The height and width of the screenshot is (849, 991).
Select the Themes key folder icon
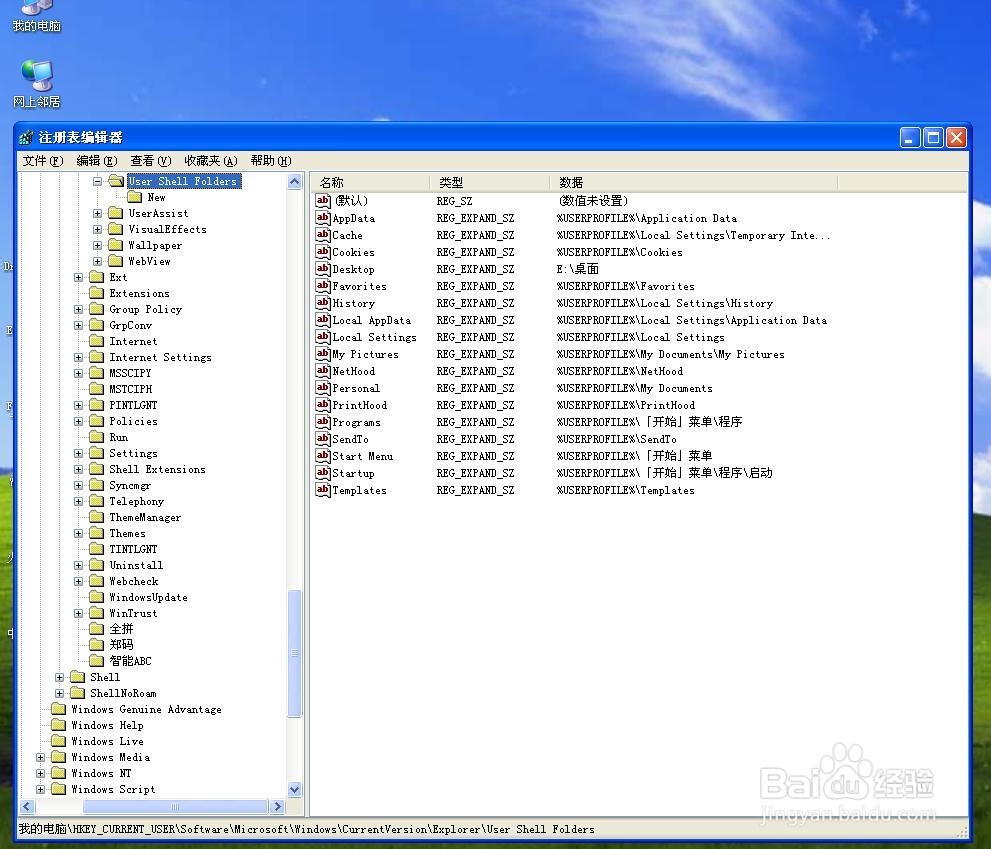pos(97,533)
